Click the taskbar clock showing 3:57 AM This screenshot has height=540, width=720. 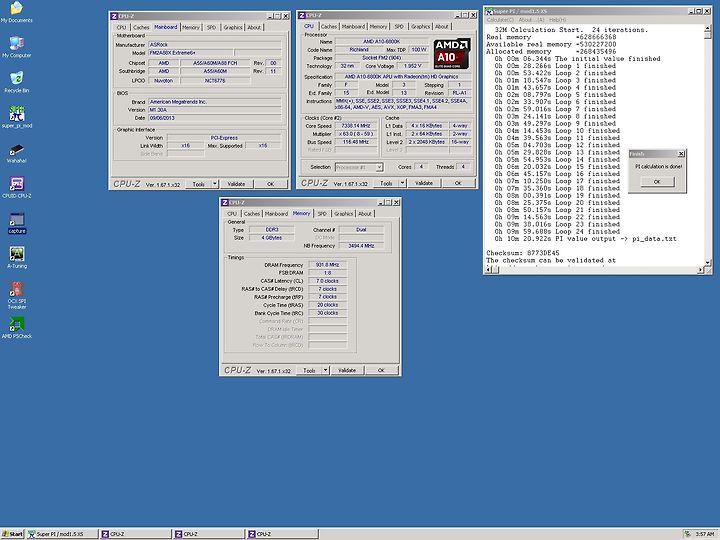click(705, 534)
